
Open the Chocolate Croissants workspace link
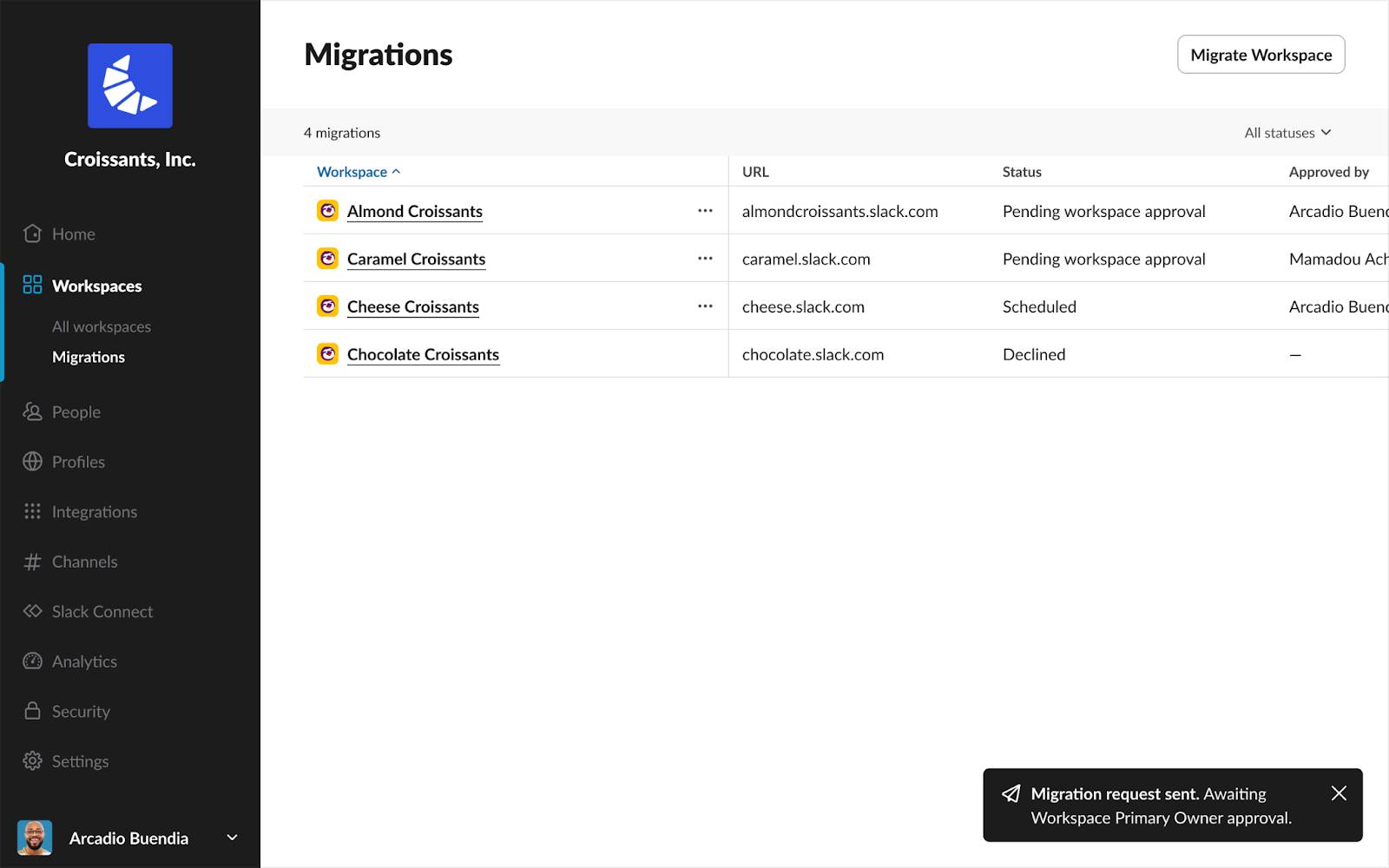point(423,354)
